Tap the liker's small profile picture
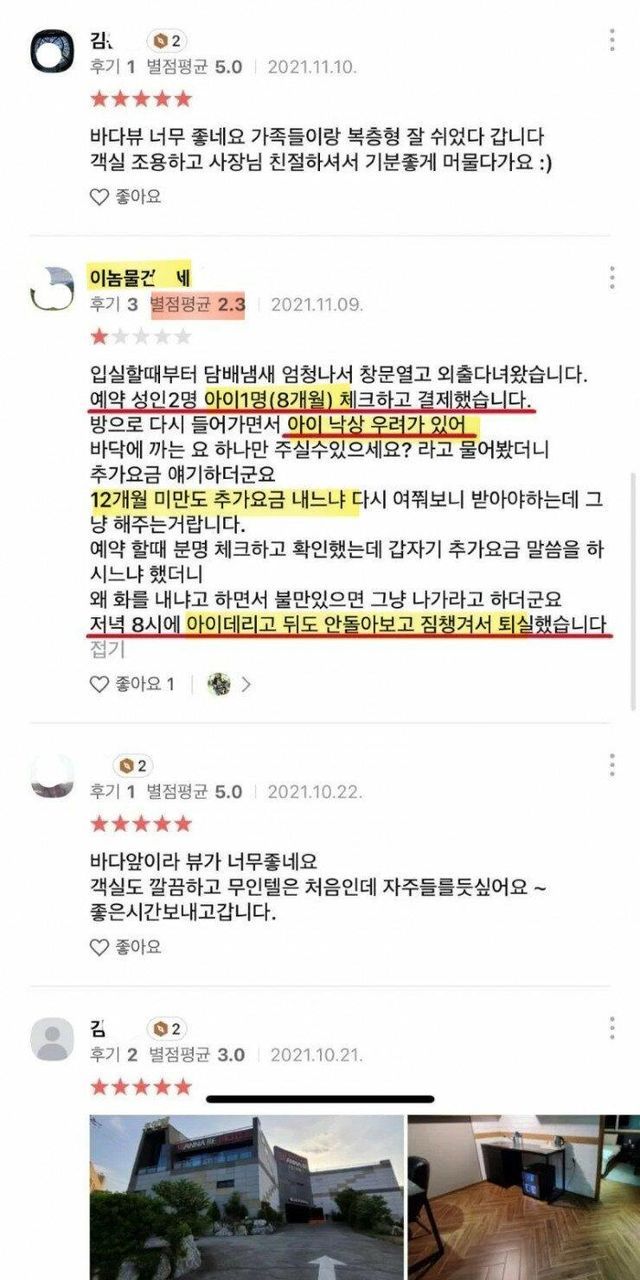 coord(219,684)
